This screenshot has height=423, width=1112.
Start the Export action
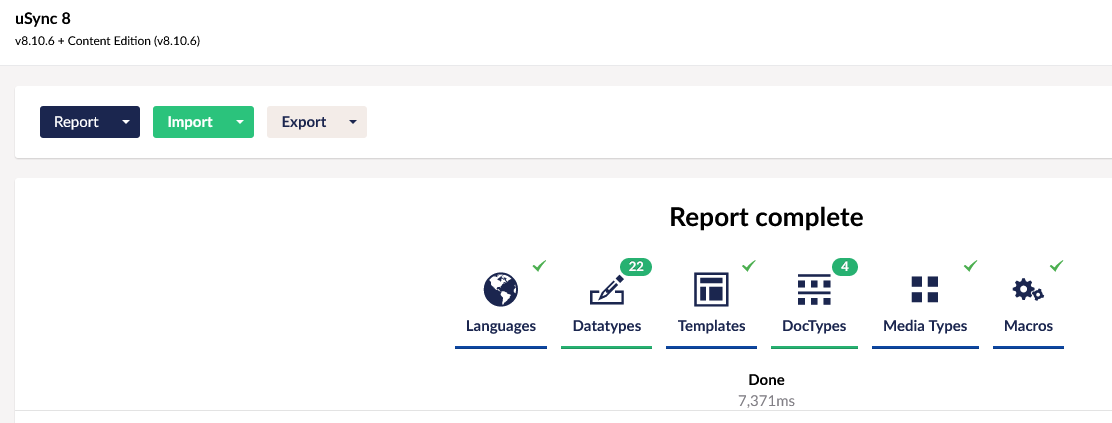coord(304,122)
